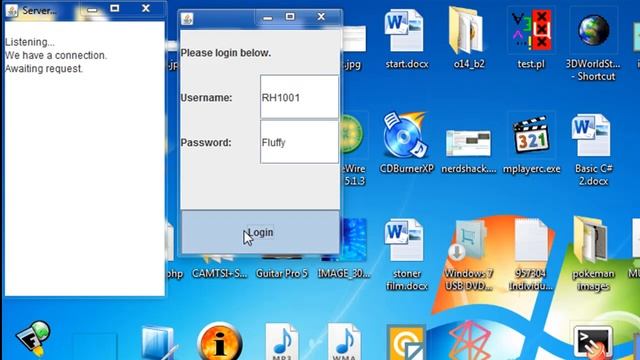Close the Server window
This screenshot has height=360, width=640.
(146, 8)
